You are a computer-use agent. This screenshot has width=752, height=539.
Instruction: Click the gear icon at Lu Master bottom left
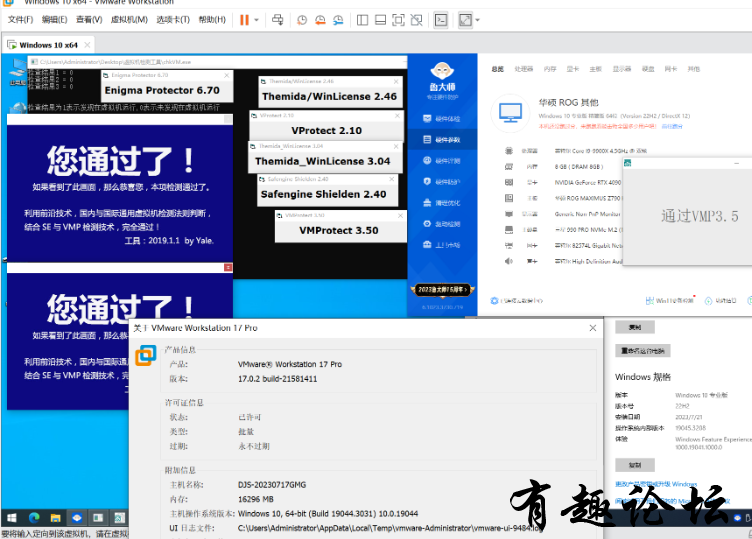(x=494, y=301)
